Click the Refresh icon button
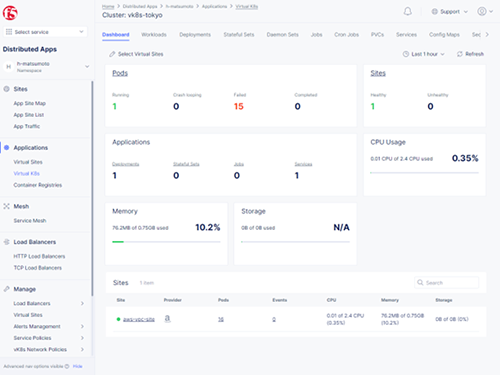Image resolution: width=500 pixels, height=375 pixels. pos(460,54)
